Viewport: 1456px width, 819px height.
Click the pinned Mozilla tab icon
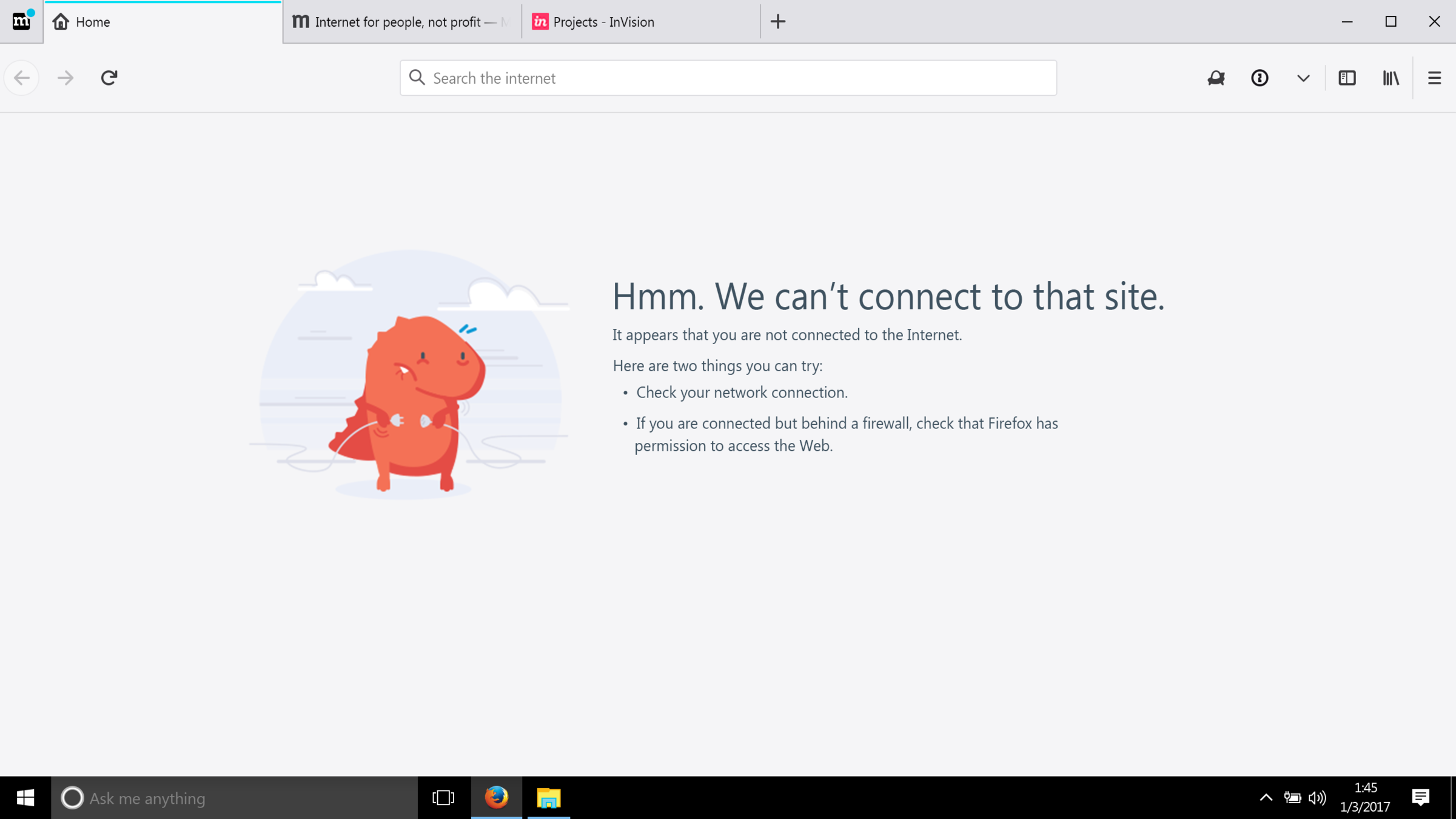(x=21, y=21)
